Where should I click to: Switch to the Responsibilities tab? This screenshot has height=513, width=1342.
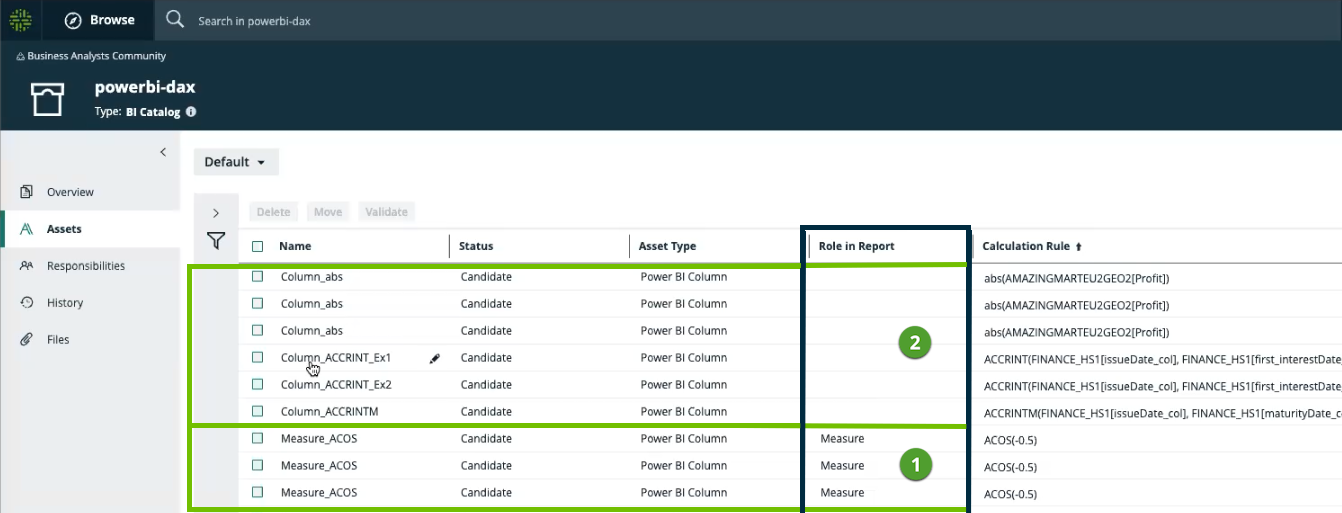click(x=85, y=266)
